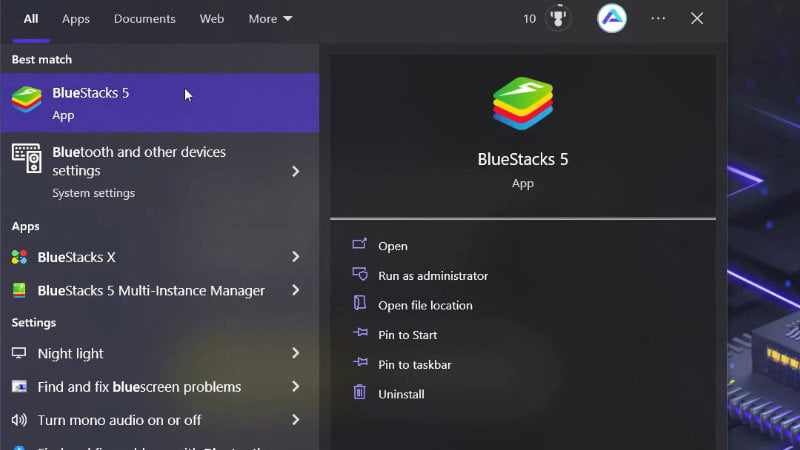Click the BlueStacks X app icon

(19, 257)
